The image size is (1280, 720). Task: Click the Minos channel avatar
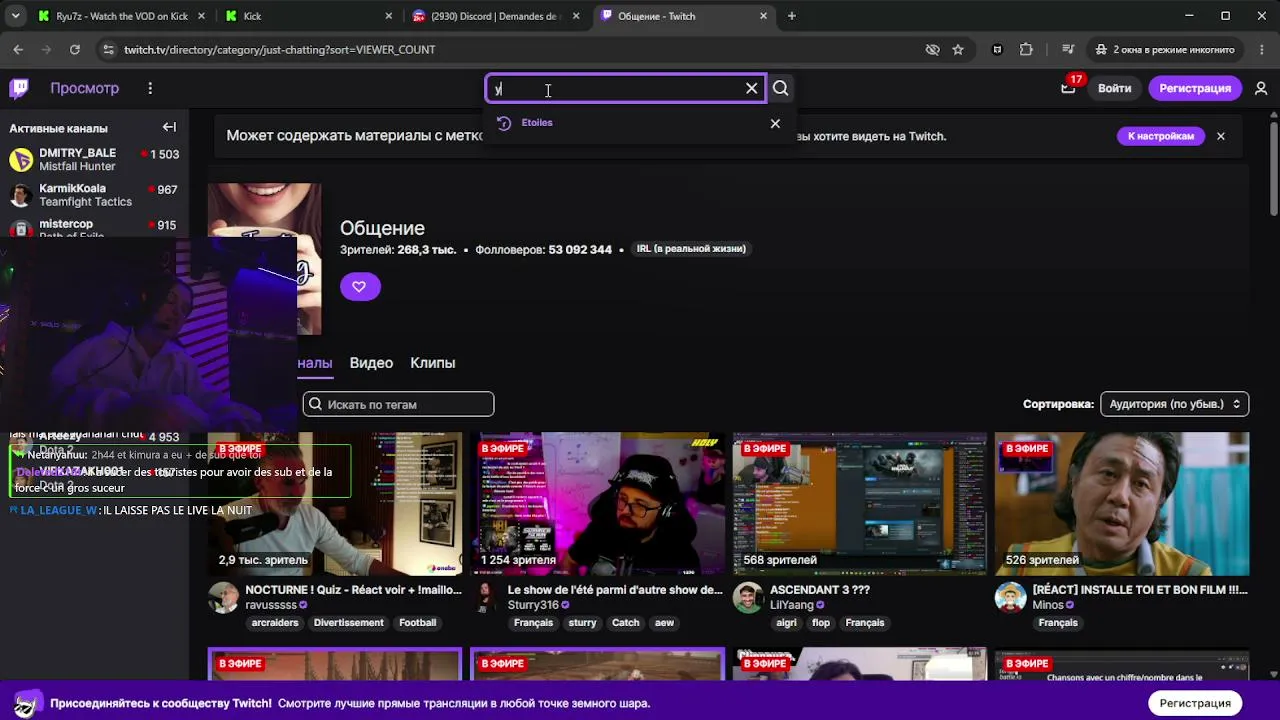click(x=1011, y=597)
